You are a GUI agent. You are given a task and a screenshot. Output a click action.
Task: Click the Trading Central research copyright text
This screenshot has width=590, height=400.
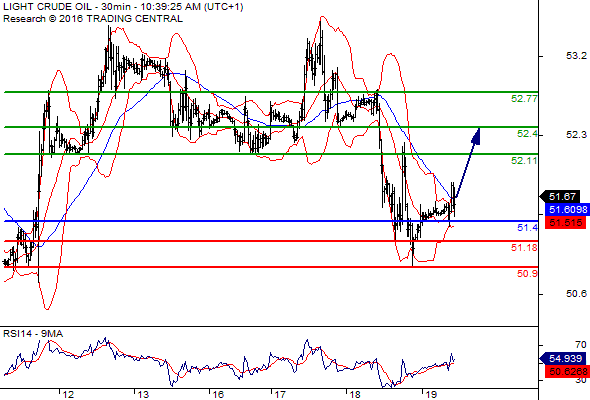93,19
